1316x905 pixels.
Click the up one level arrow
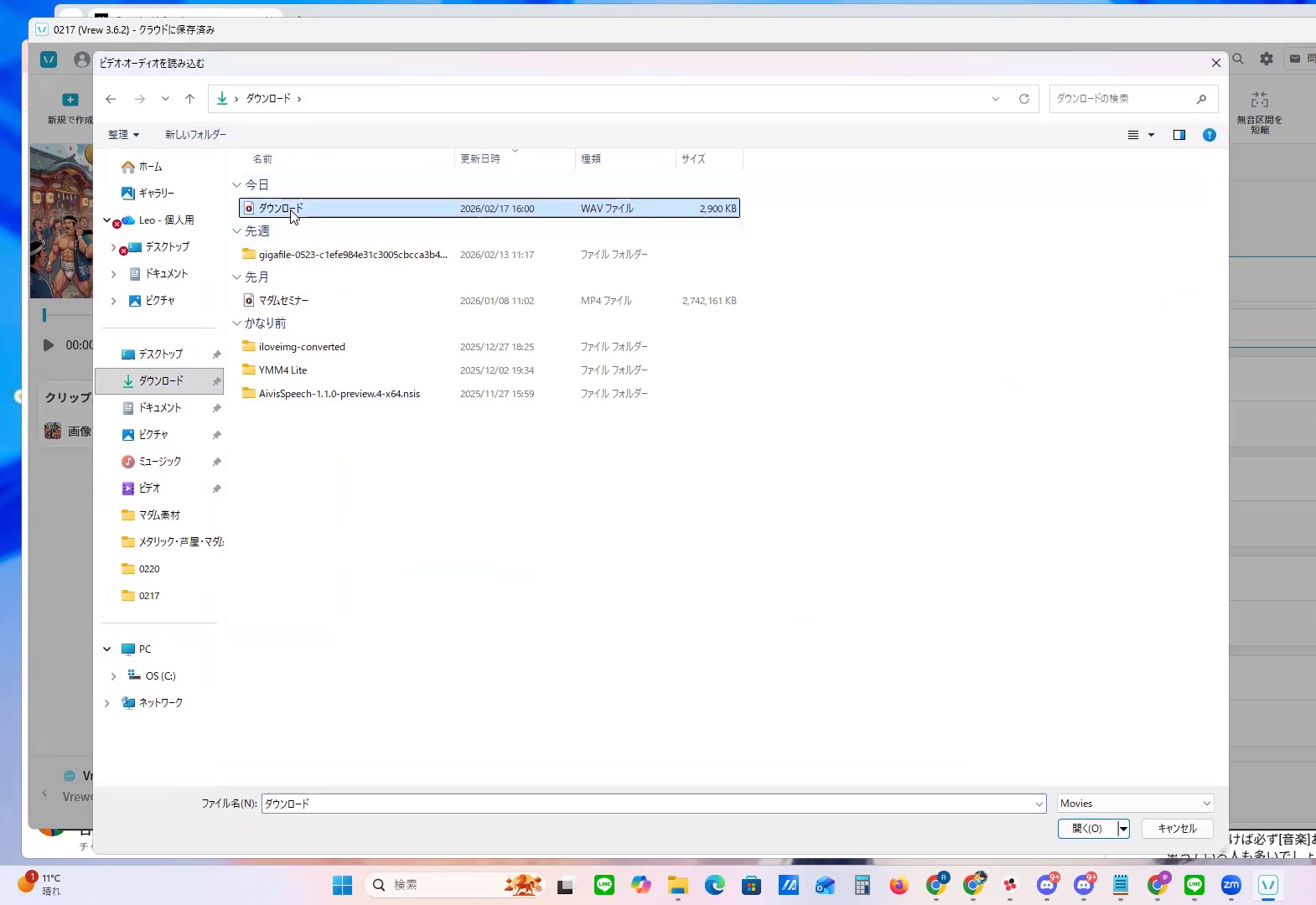tap(190, 99)
